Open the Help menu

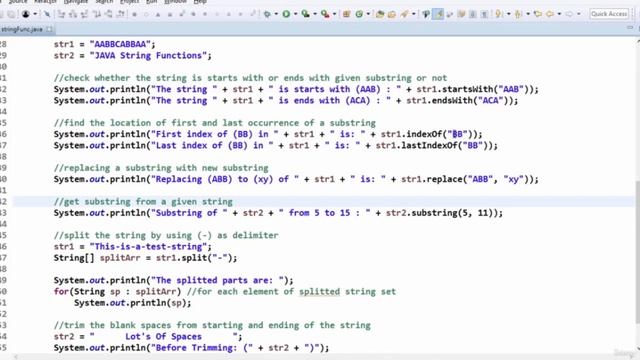(200, 2)
